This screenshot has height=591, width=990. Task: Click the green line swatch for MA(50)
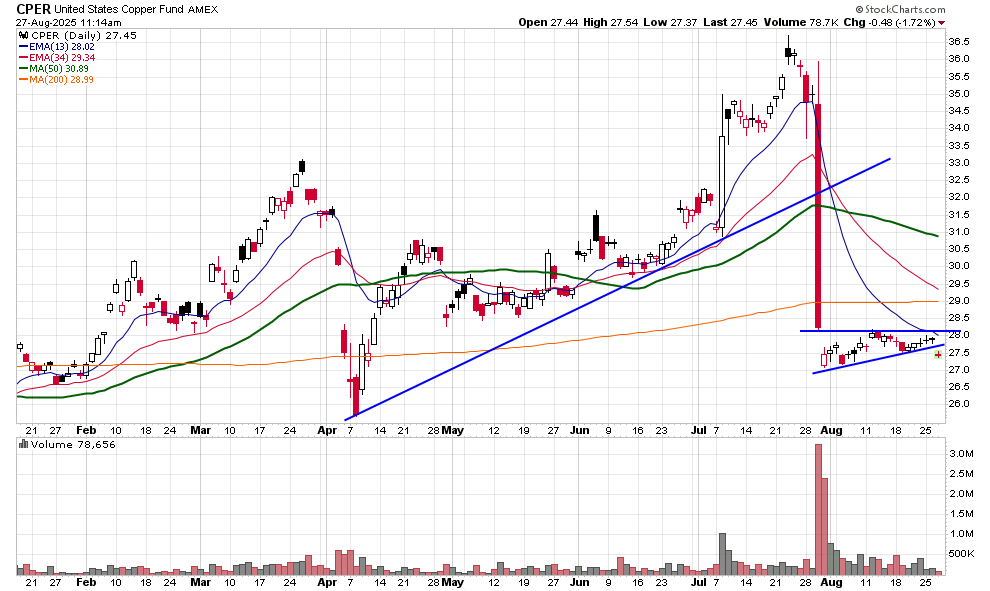tap(24, 68)
